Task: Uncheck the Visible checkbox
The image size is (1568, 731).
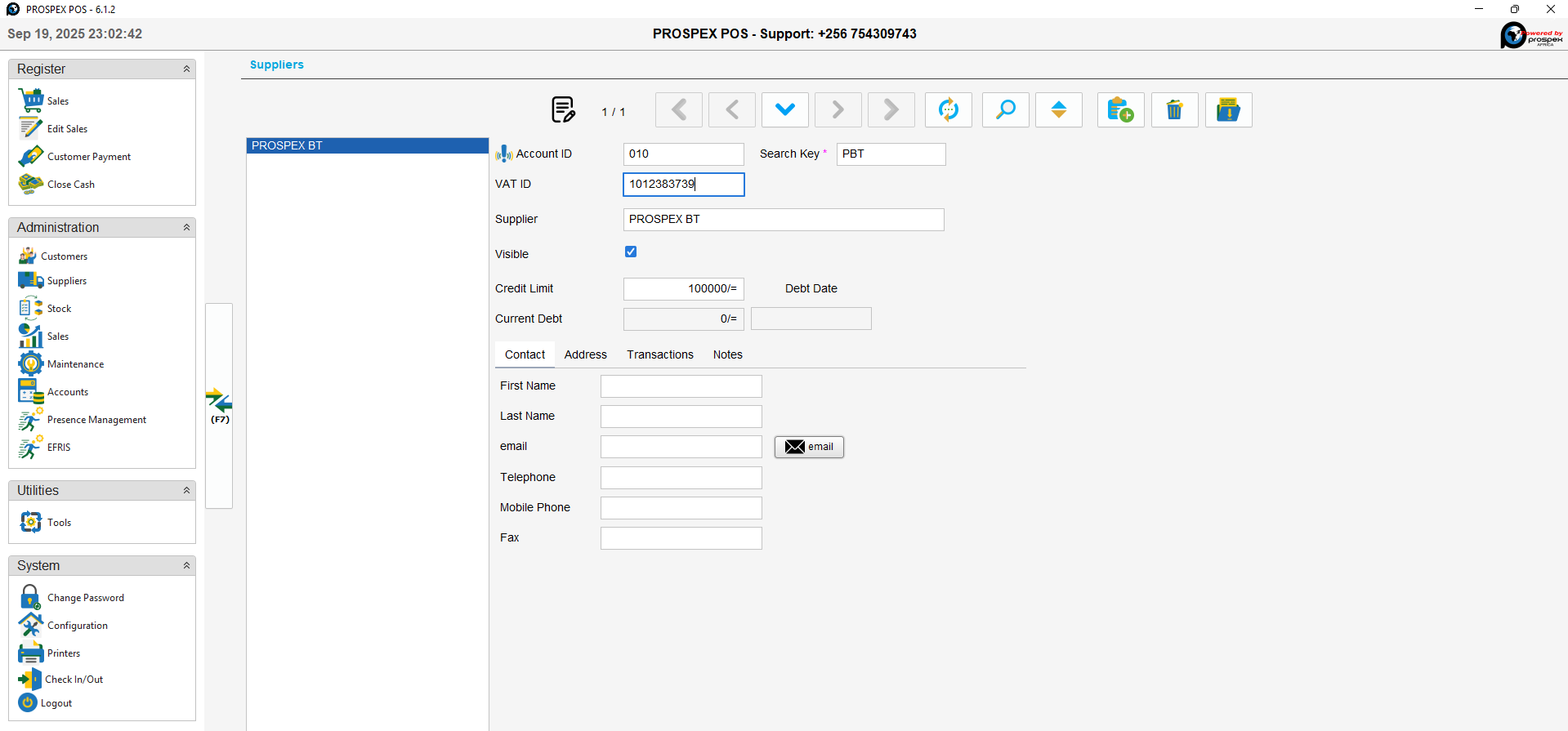Action: point(631,252)
